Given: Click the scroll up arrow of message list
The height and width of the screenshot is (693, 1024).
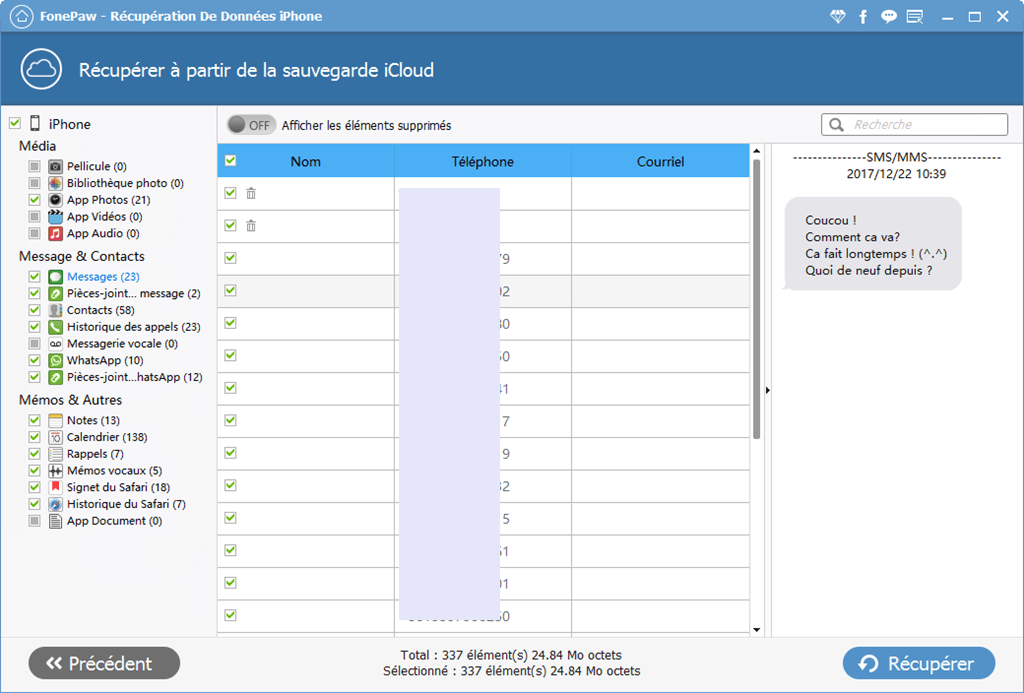Looking at the screenshot, I should point(756,151).
